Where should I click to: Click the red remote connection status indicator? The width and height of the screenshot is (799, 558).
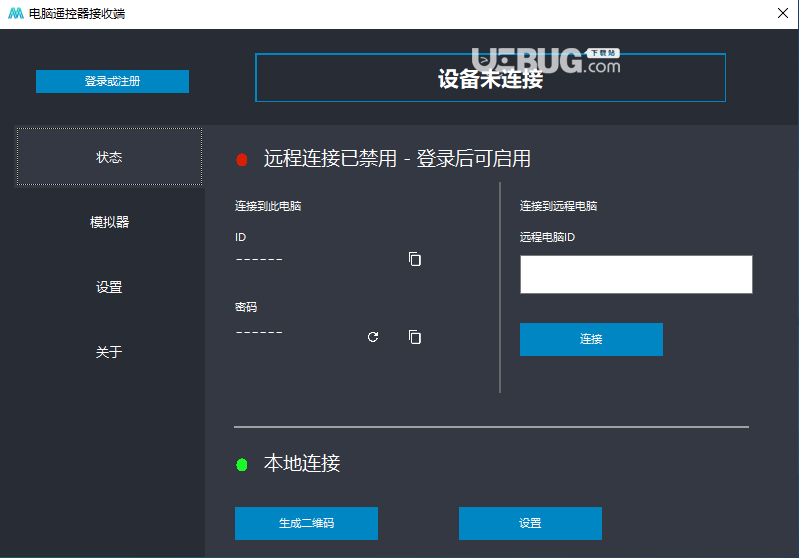(242, 160)
